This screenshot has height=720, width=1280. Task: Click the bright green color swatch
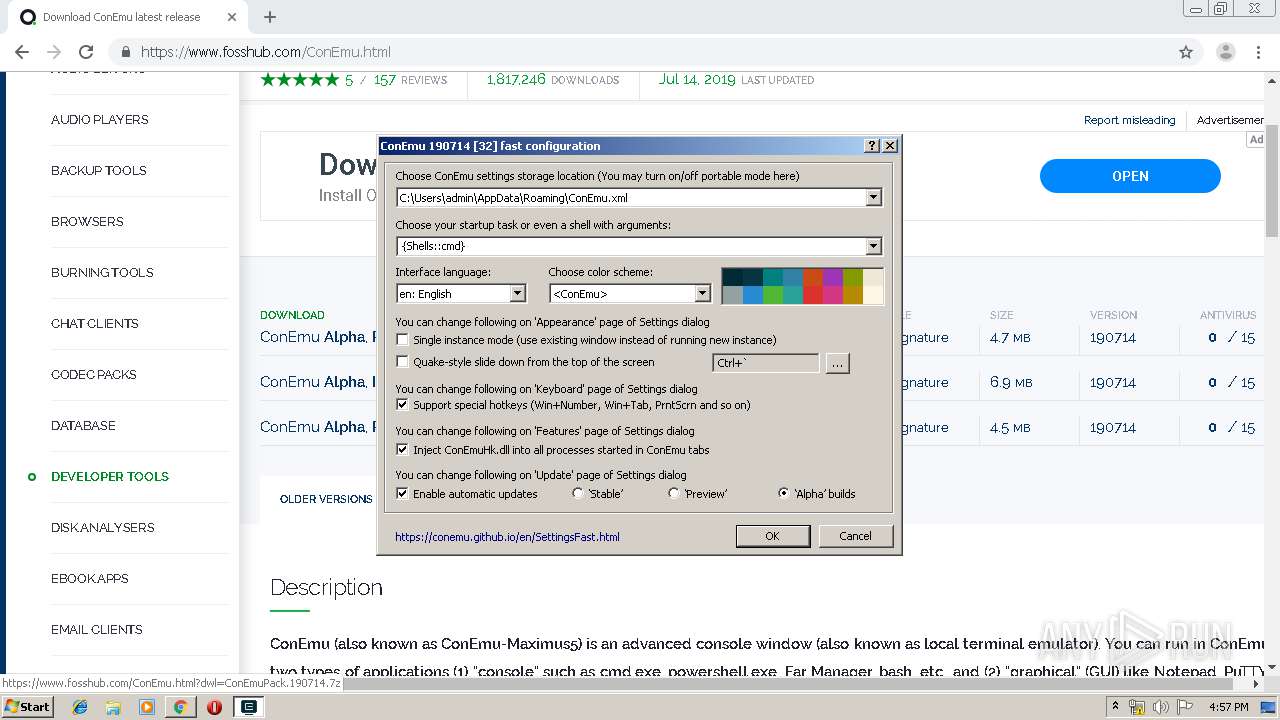772,295
